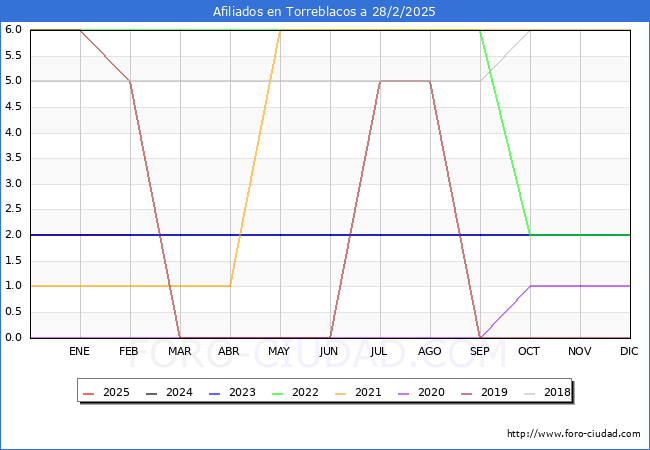
Task: Select the 2020 legend label
Action: (431, 392)
